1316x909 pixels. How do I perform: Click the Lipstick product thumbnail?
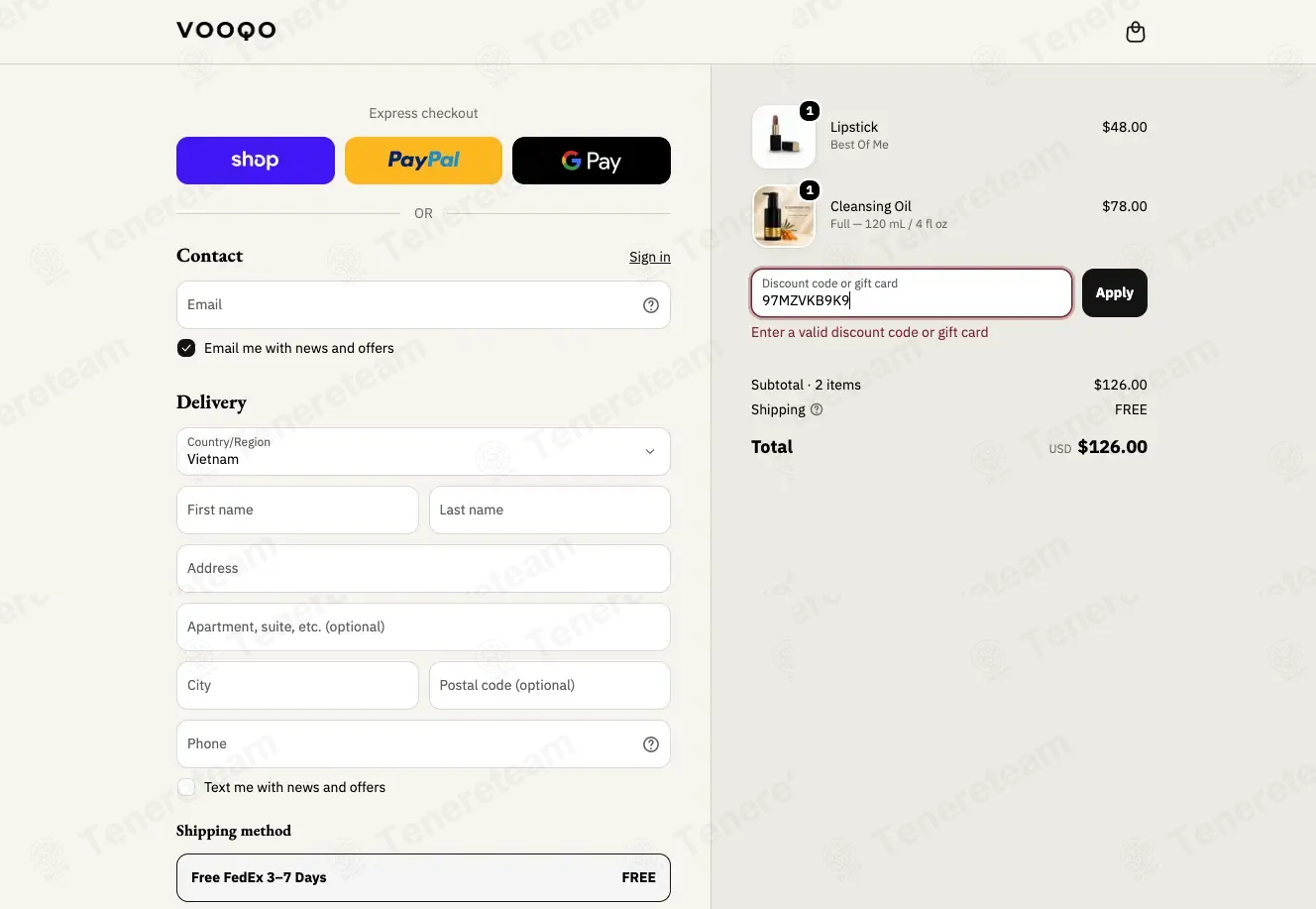784,137
